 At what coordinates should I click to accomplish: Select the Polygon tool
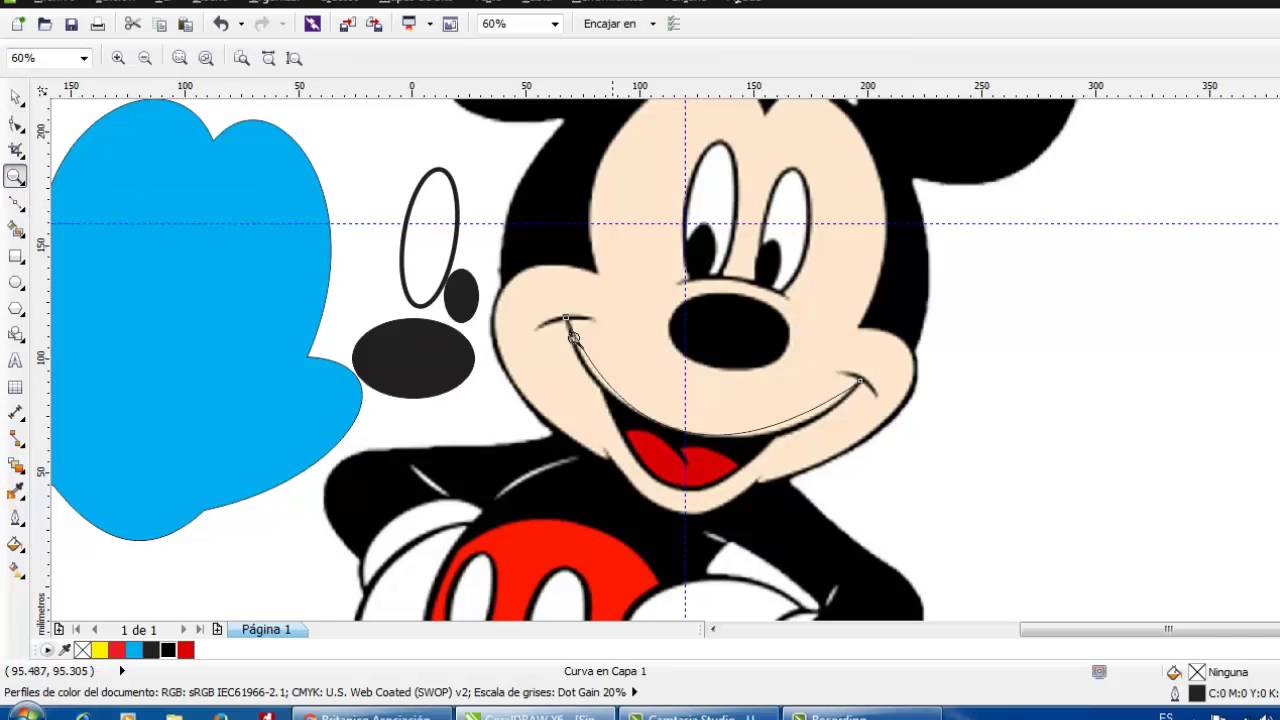16,308
